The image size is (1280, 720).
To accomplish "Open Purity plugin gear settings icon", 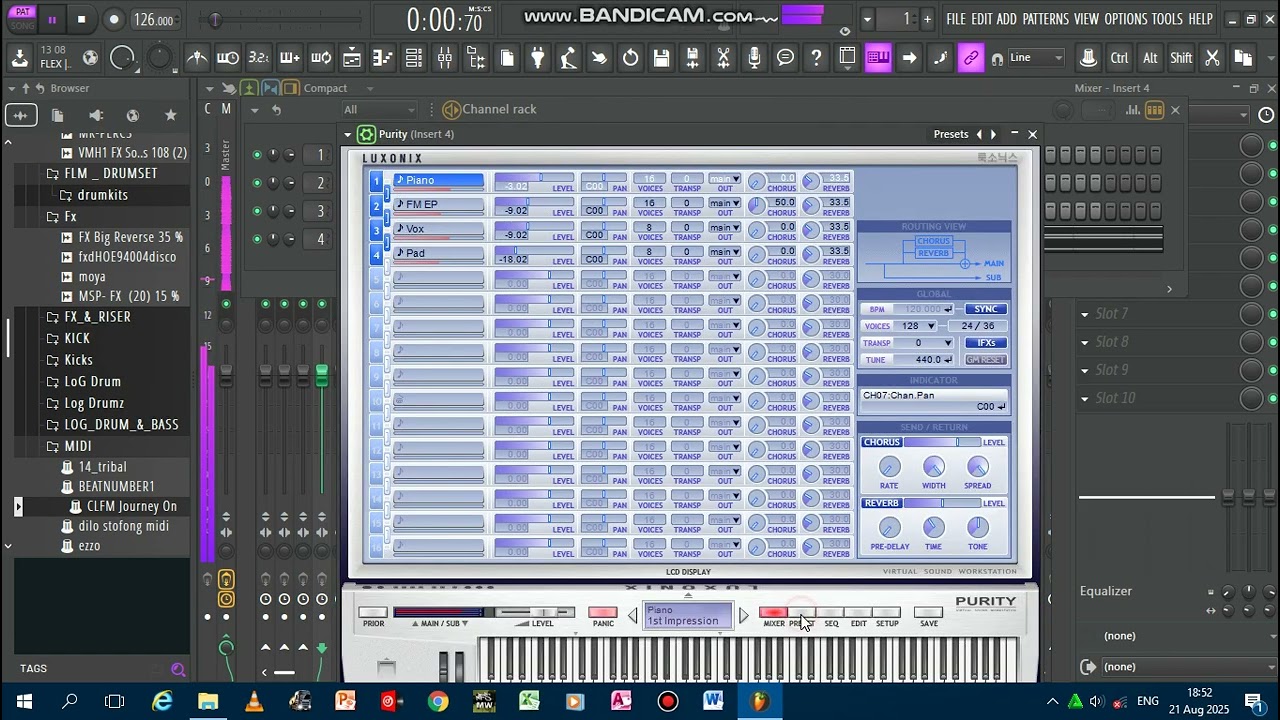I will pos(366,134).
